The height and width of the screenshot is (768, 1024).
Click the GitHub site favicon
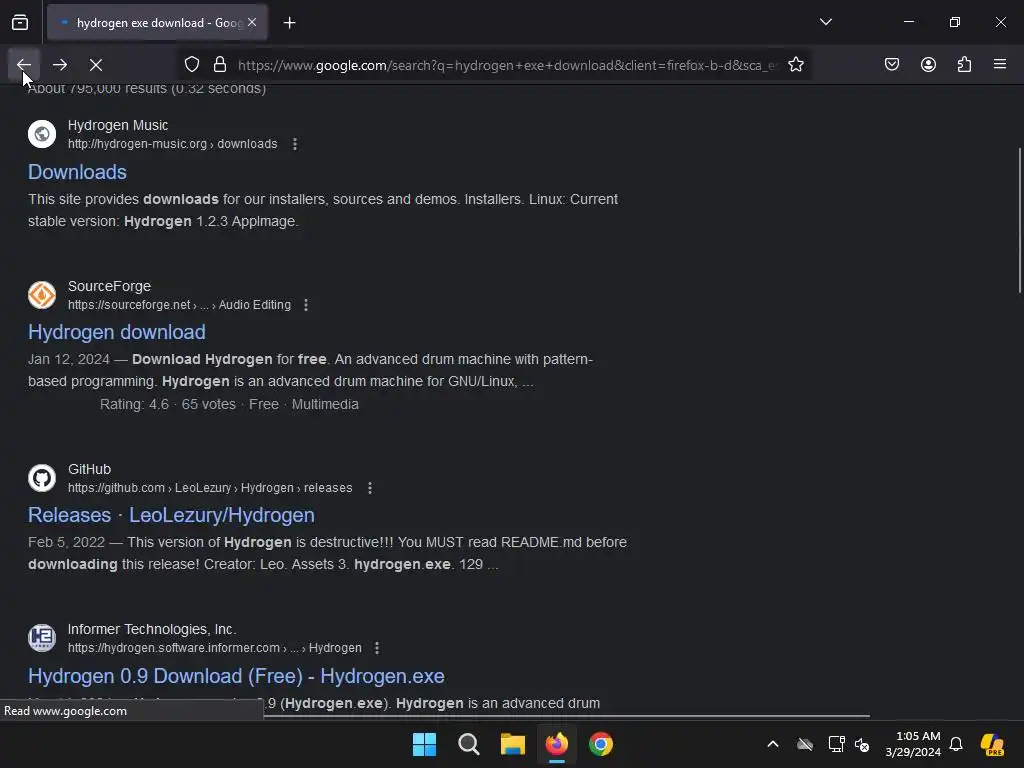(x=42, y=478)
